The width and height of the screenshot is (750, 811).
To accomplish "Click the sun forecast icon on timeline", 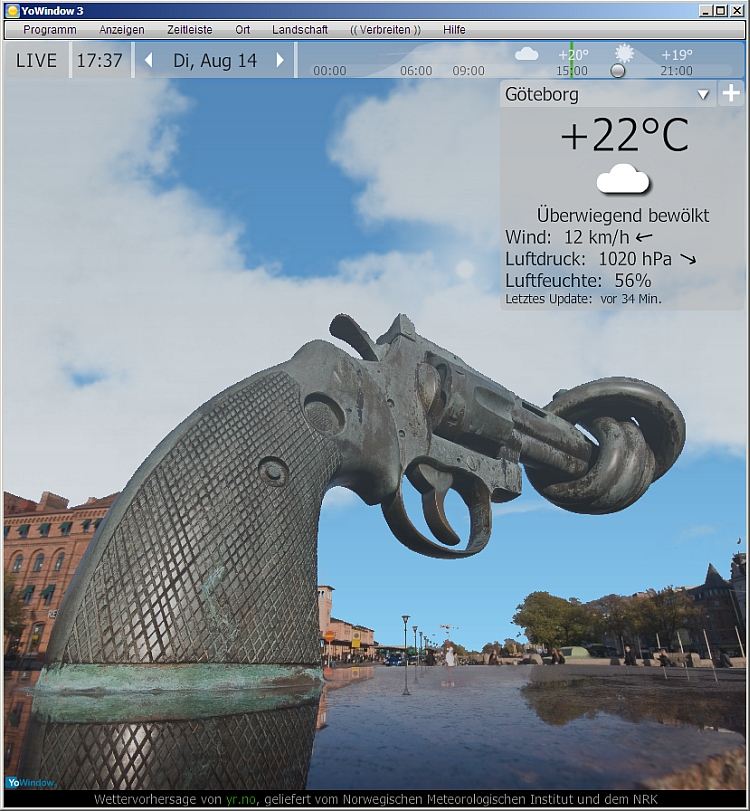I will coord(625,53).
